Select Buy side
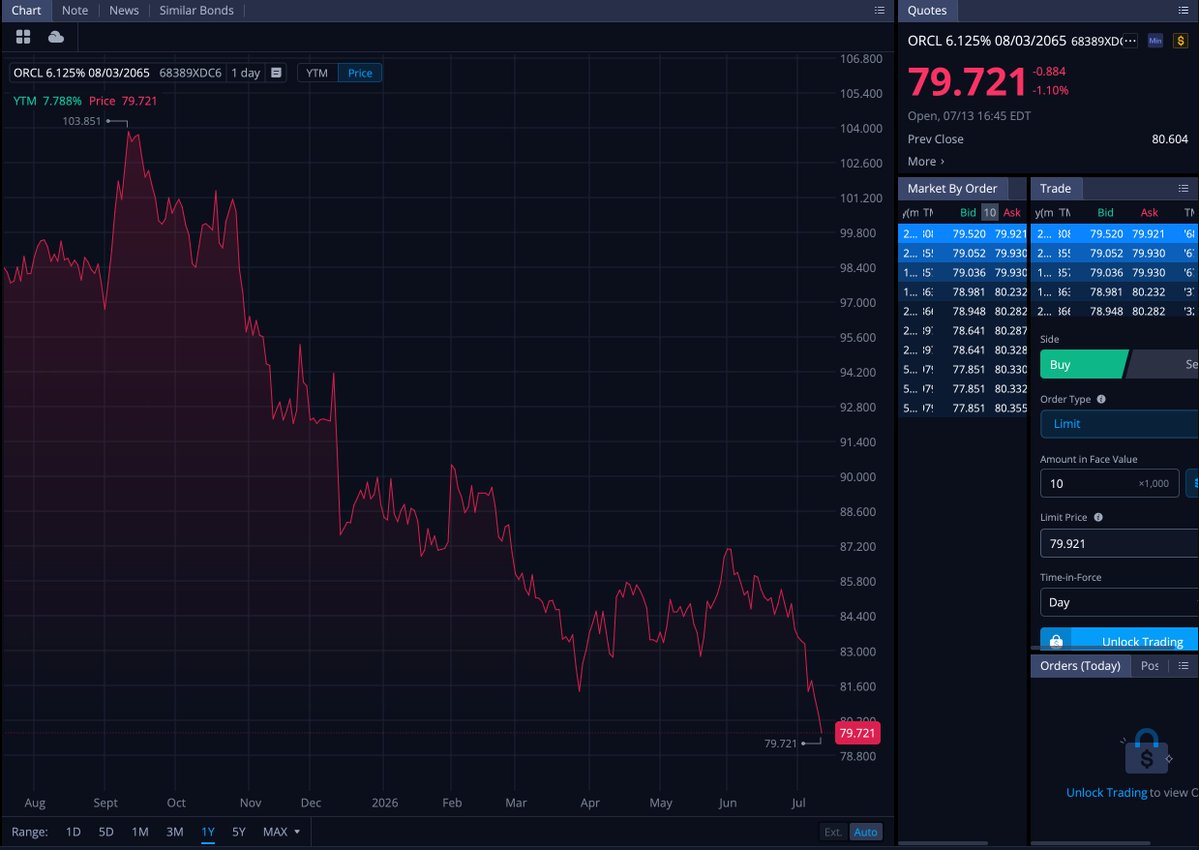Viewport: 1199px width, 850px height. [x=1084, y=365]
